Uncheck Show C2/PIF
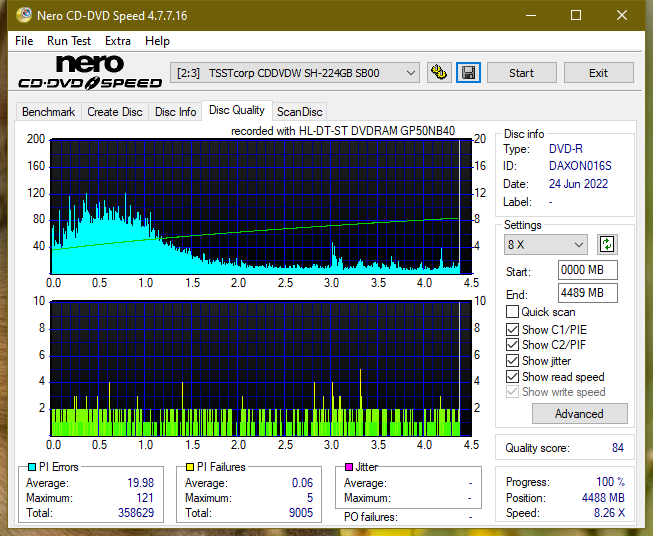The width and height of the screenshot is (653, 536). pyautogui.click(x=512, y=345)
